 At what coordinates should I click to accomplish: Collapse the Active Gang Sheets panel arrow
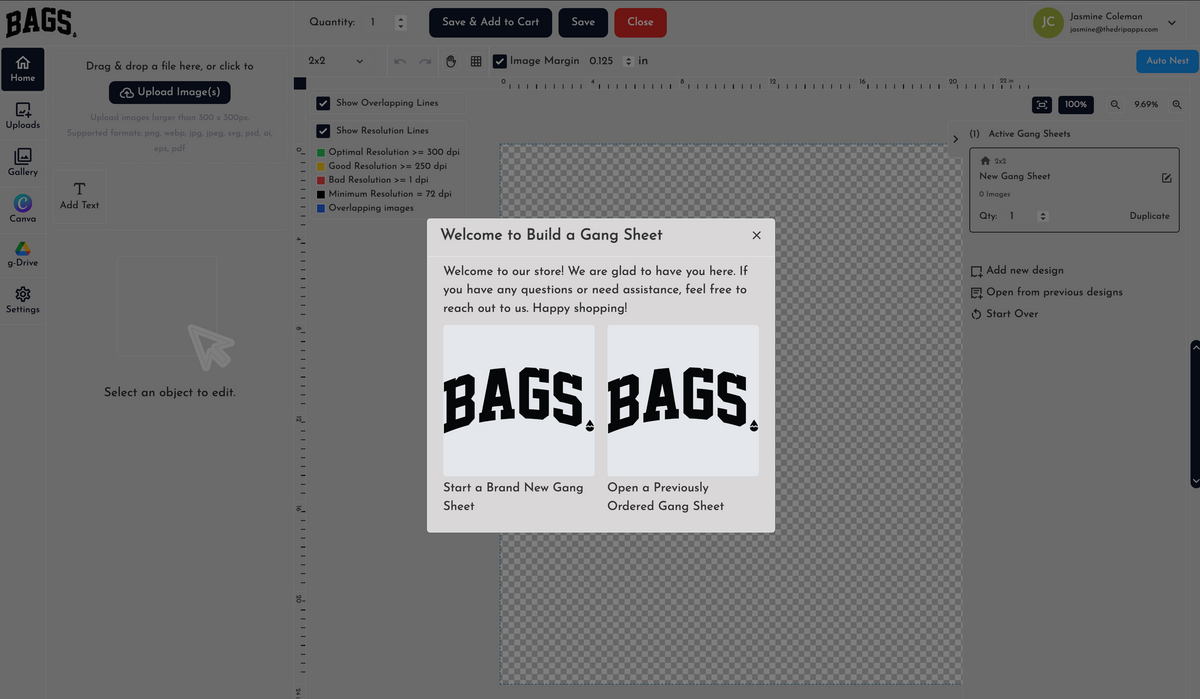click(x=955, y=139)
